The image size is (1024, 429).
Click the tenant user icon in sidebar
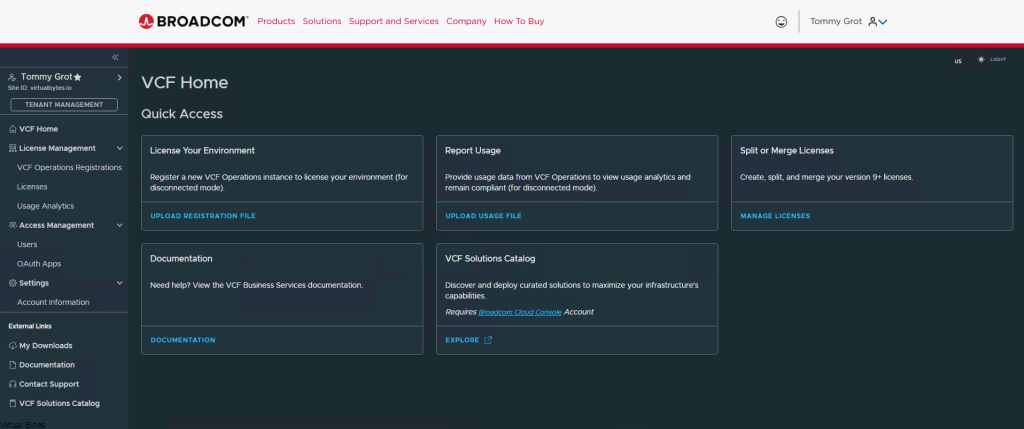[x=12, y=77]
